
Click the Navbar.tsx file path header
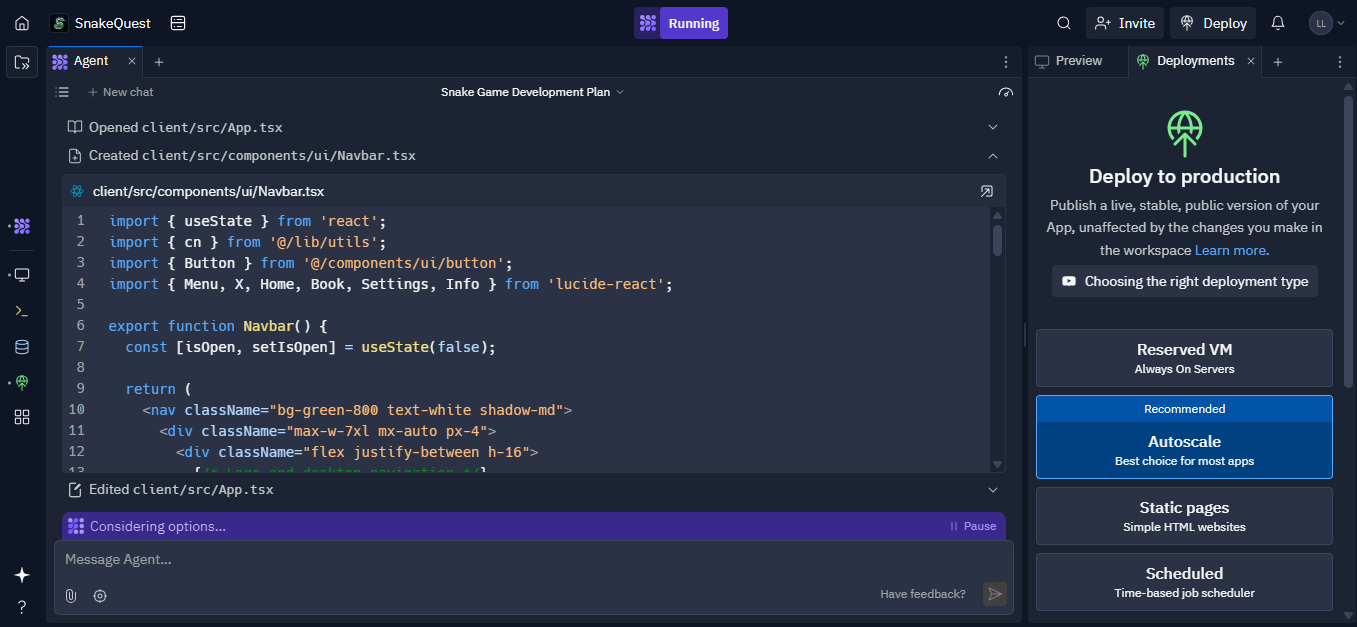(x=208, y=191)
